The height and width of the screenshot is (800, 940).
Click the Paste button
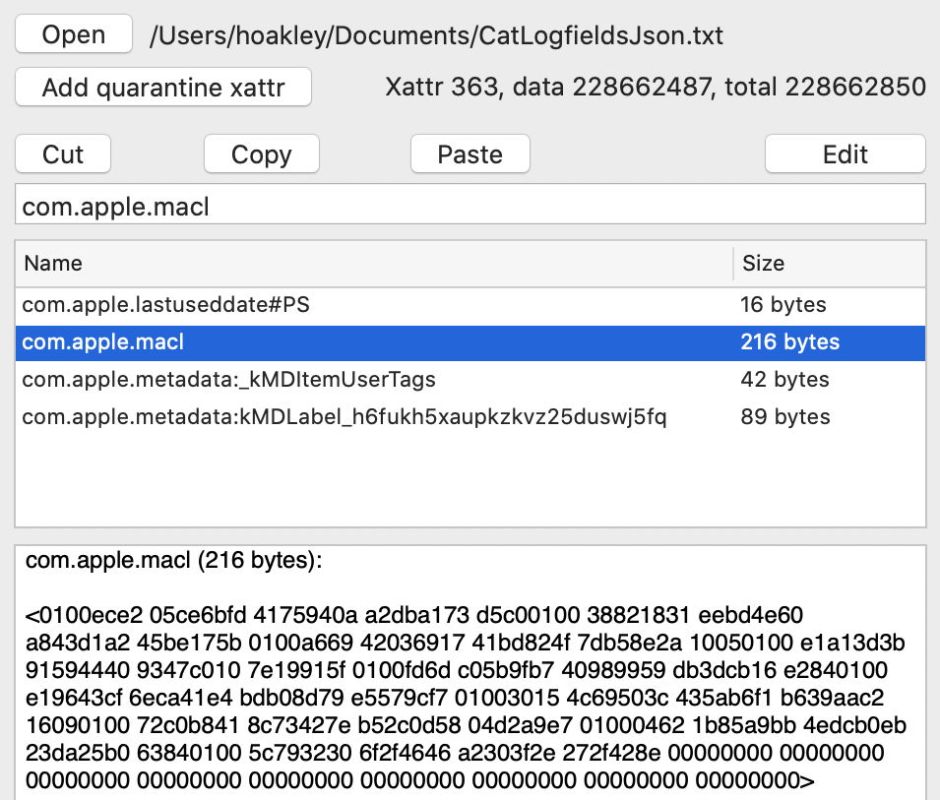470,154
